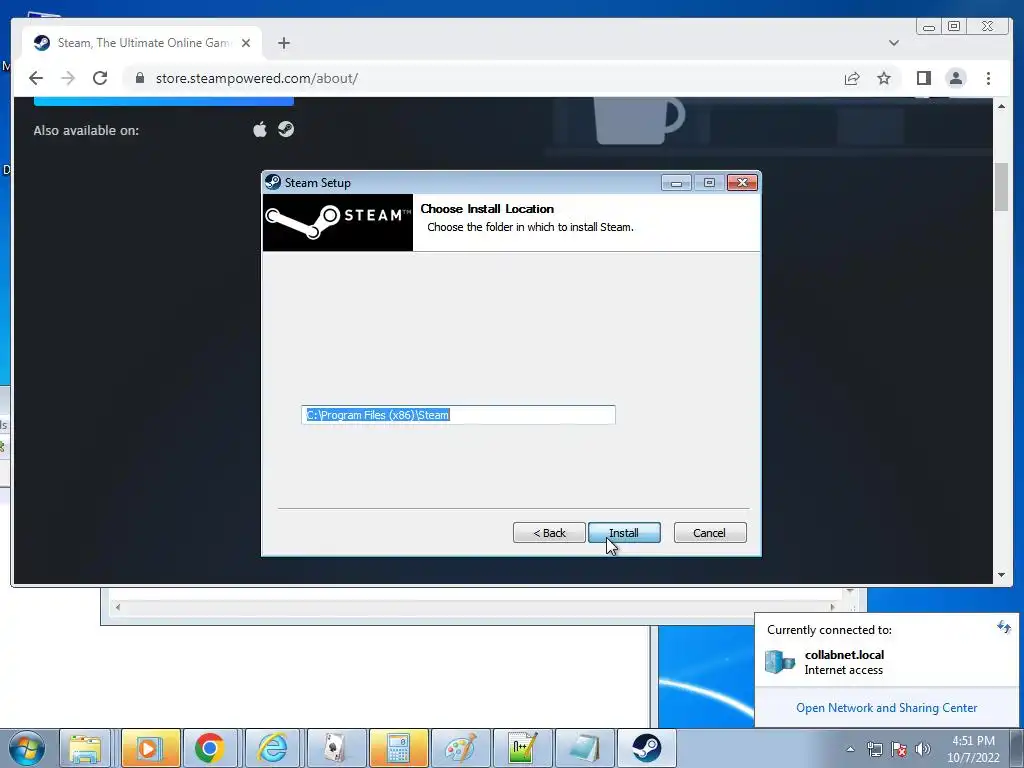Click page scrollbar down arrow
This screenshot has width=1024, height=768.
[x=1001, y=575]
